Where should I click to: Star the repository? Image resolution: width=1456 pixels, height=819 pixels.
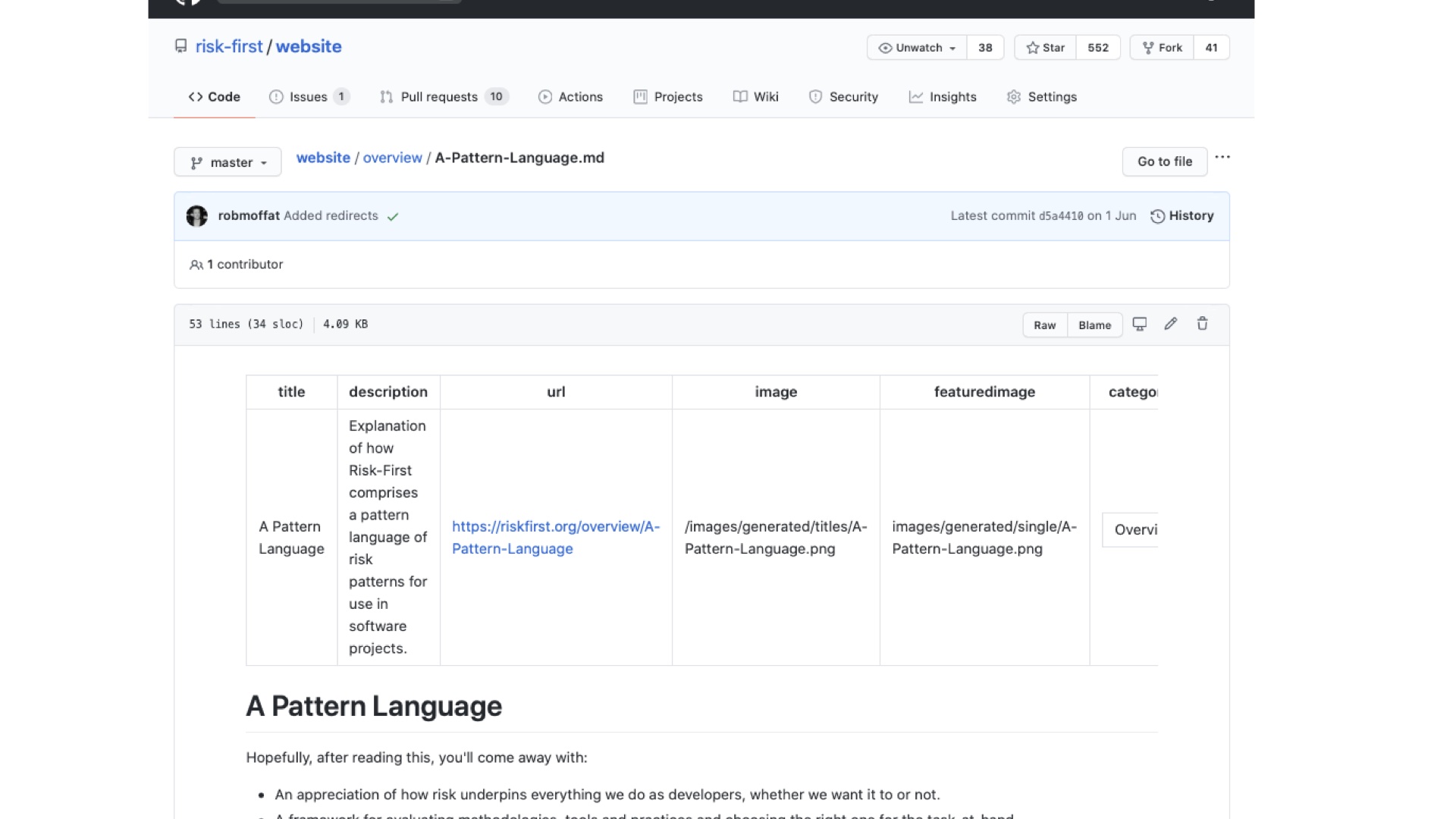pos(1046,47)
